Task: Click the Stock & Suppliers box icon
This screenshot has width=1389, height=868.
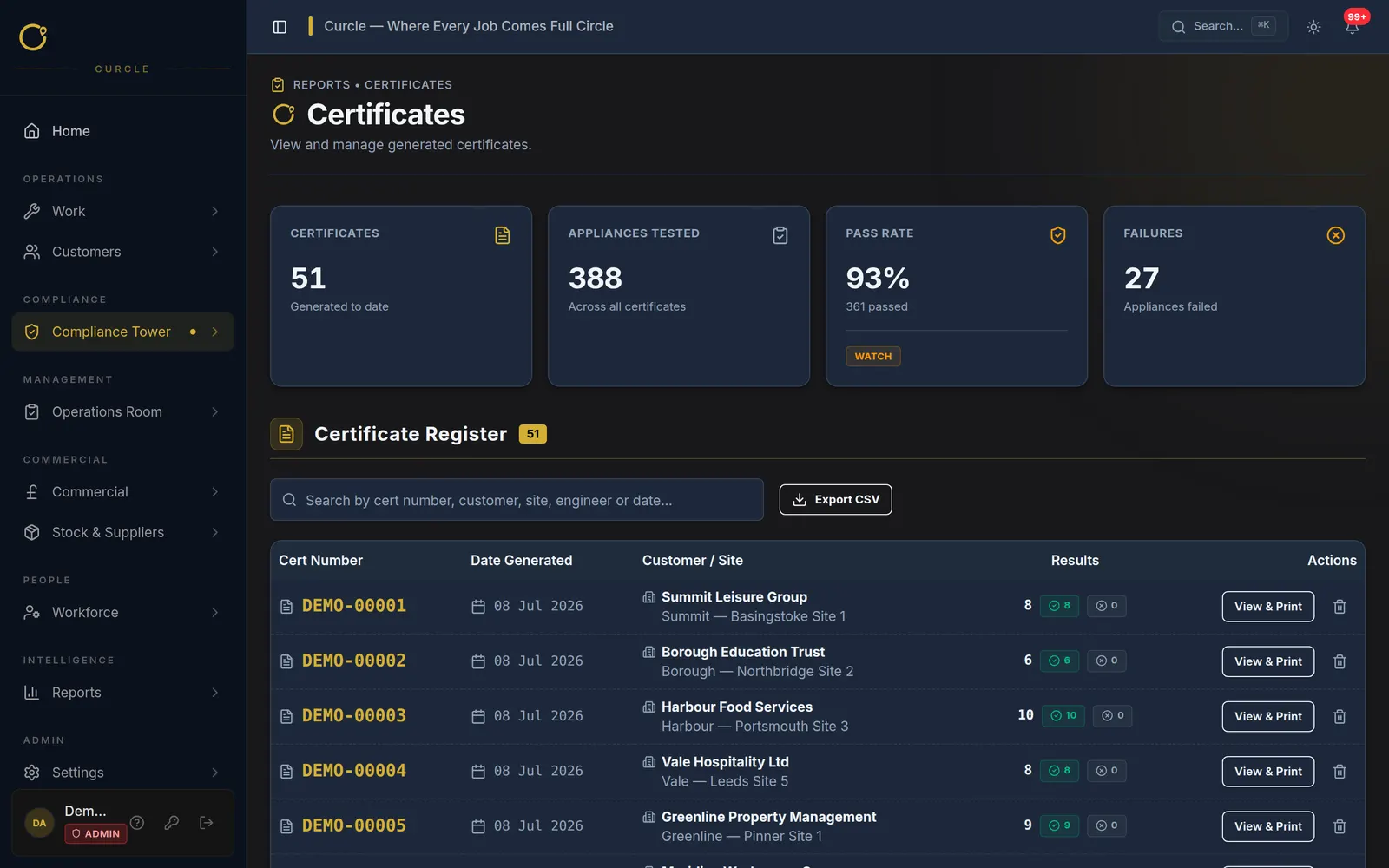Action: pos(32,532)
